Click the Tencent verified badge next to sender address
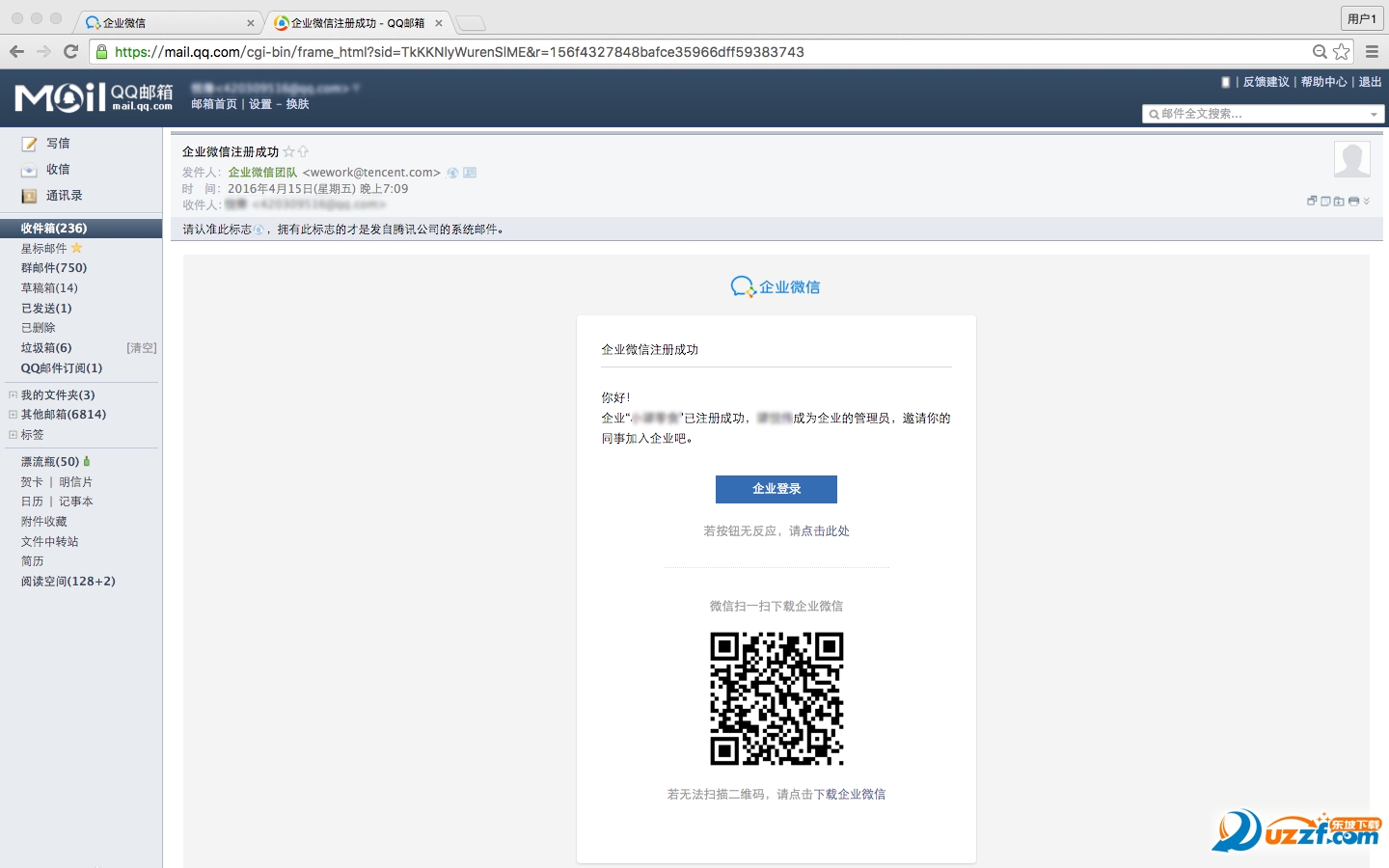This screenshot has height=868, width=1389. coord(452,173)
